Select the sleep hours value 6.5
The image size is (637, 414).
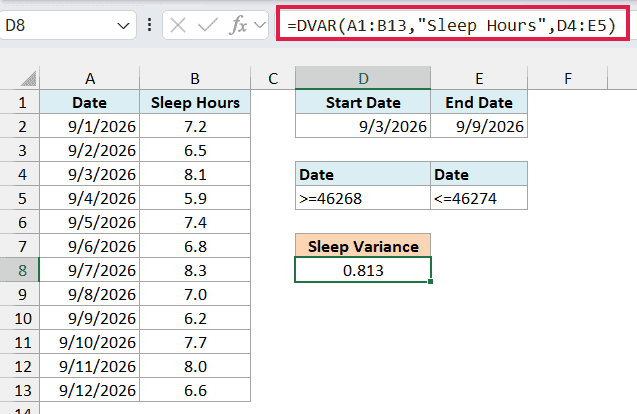(195, 150)
